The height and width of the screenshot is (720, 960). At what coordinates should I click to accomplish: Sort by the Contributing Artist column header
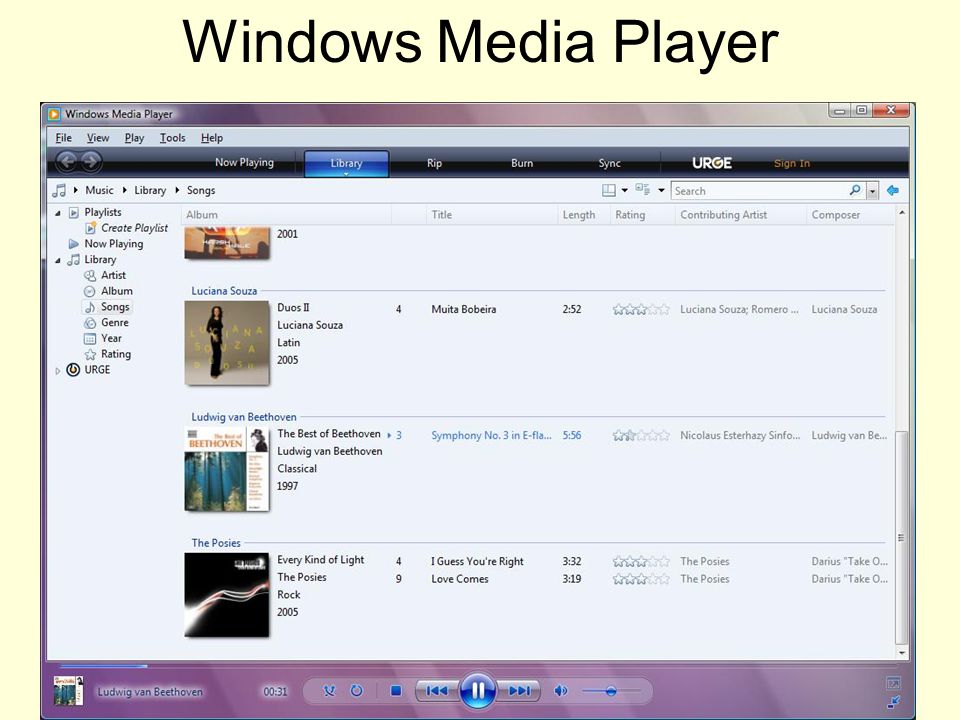coord(740,215)
